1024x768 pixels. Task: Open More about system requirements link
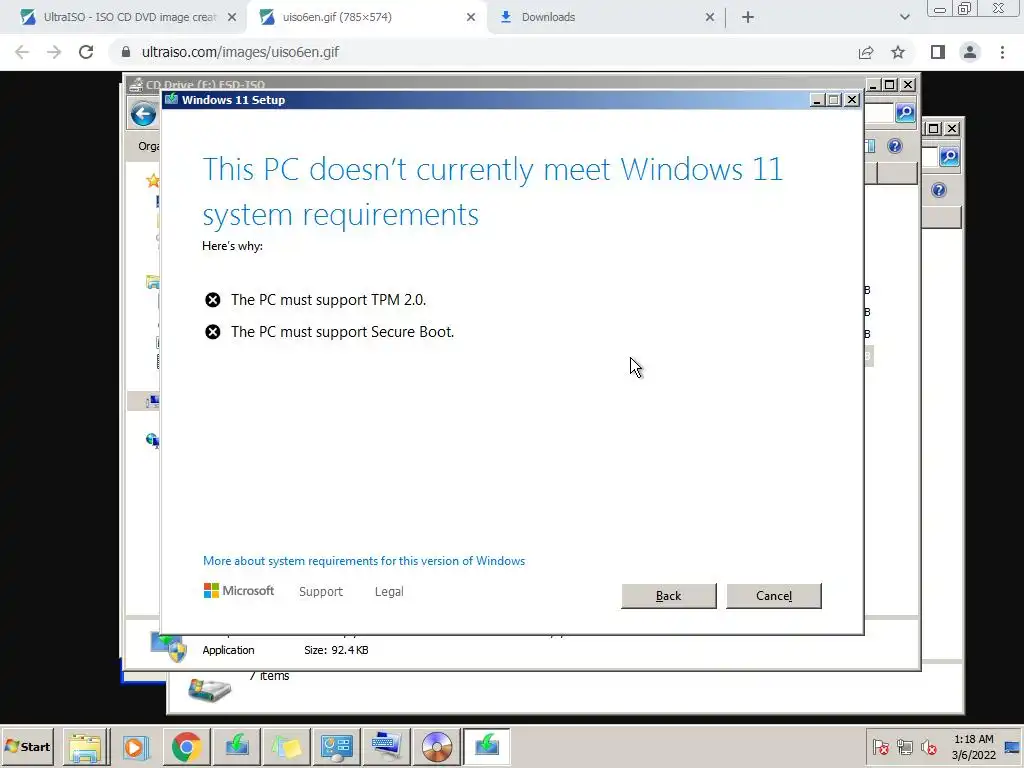(x=364, y=561)
